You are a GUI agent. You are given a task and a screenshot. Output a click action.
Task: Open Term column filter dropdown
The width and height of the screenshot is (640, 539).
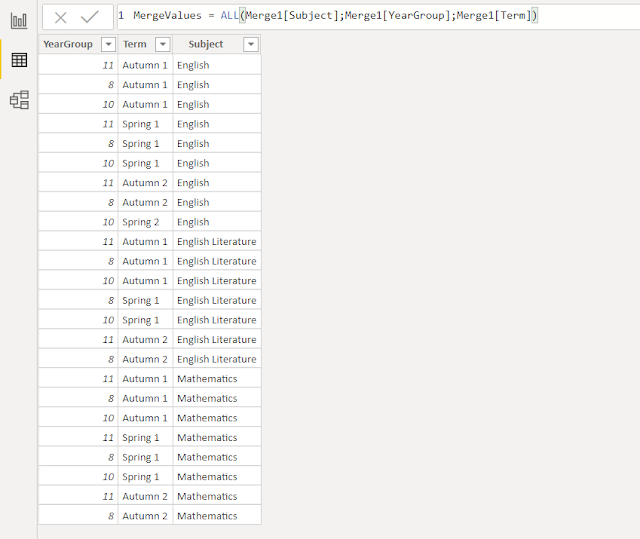(x=162, y=44)
